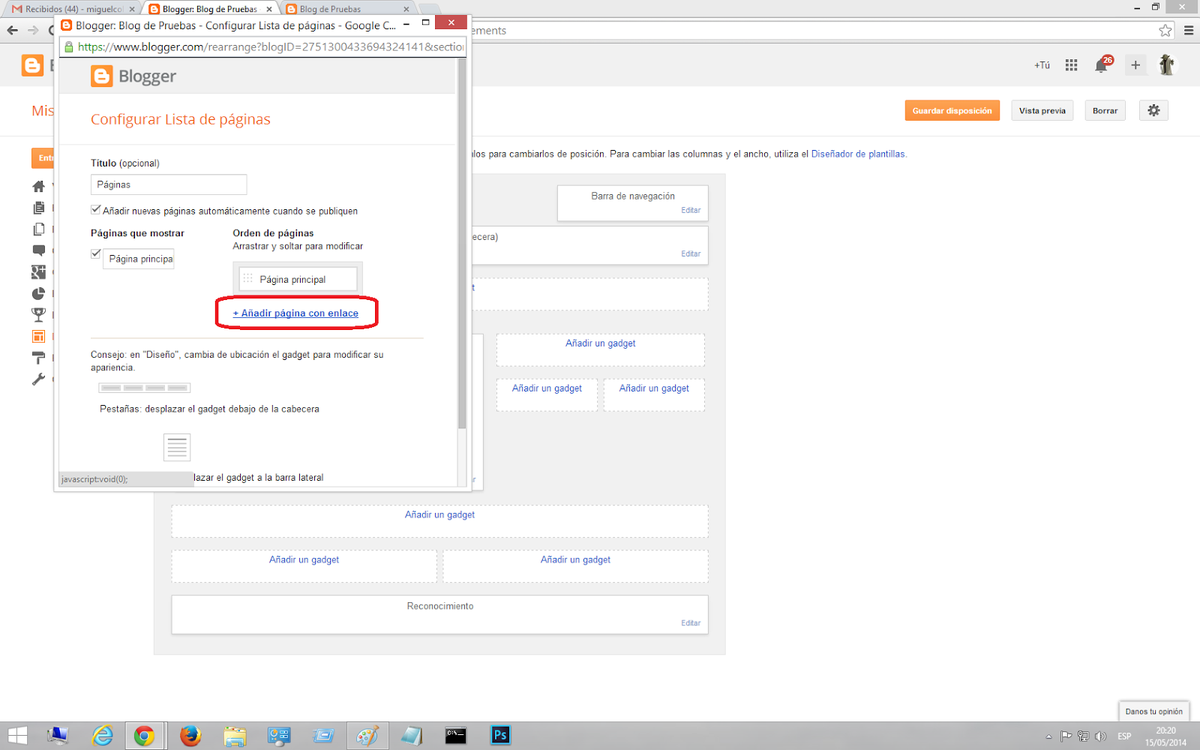Open Firefox from the taskbar
This screenshot has height=750, width=1200.
[190, 736]
